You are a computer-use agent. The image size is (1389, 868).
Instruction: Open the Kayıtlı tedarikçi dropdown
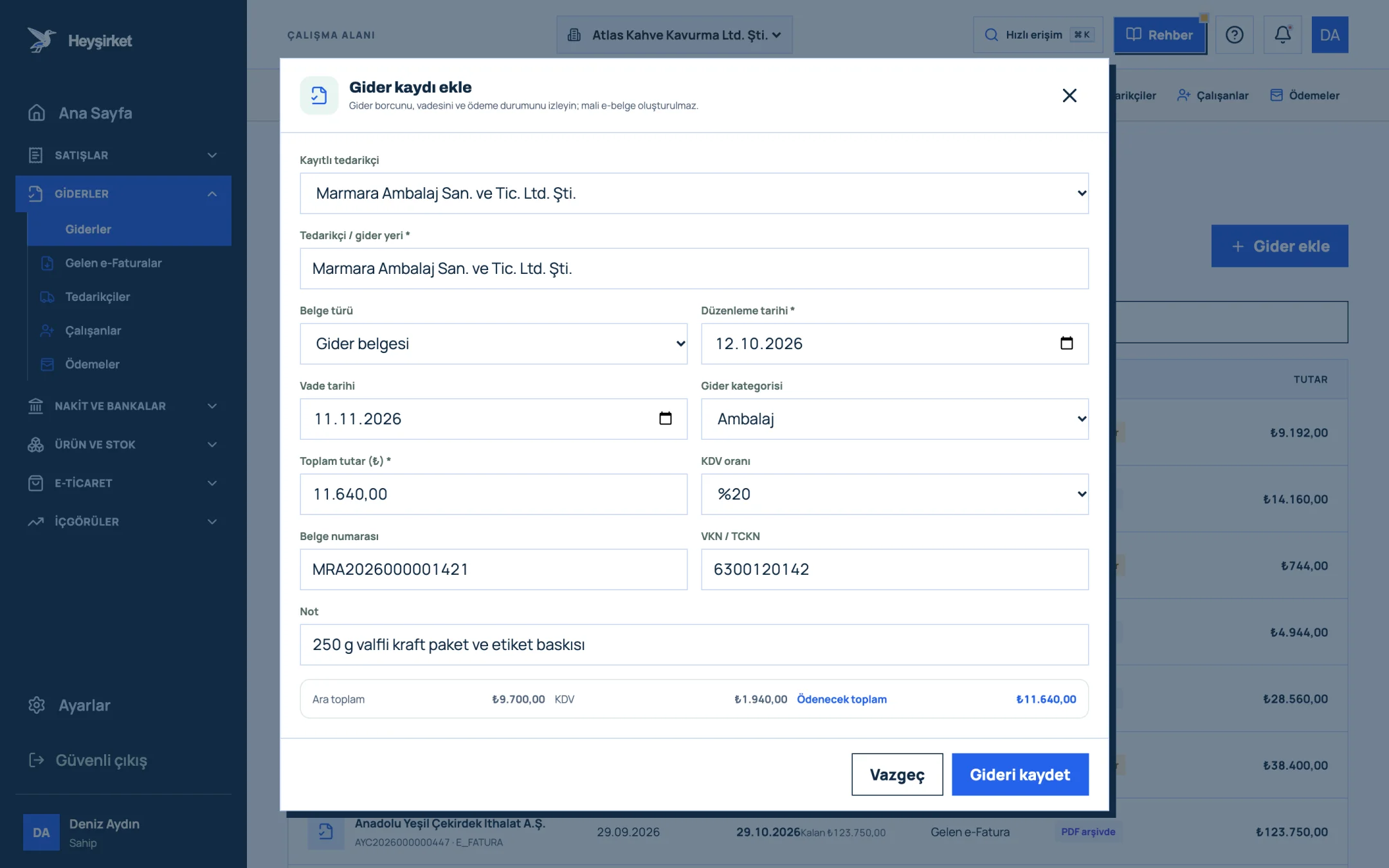click(694, 194)
